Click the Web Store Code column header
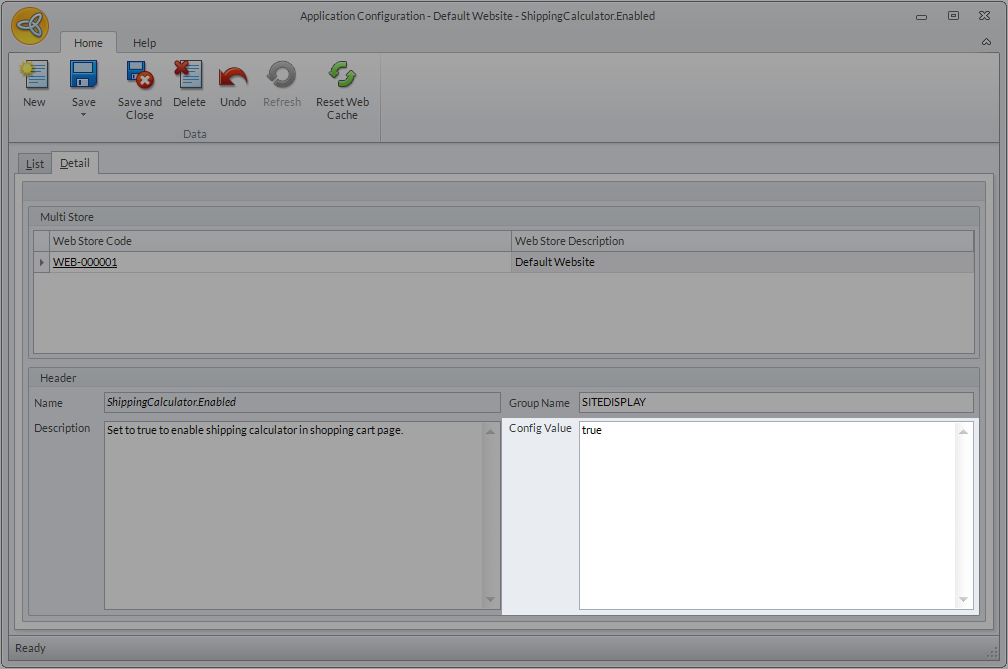Image resolution: width=1008 pixels, height=669 pixels. [x=280, y=241]
